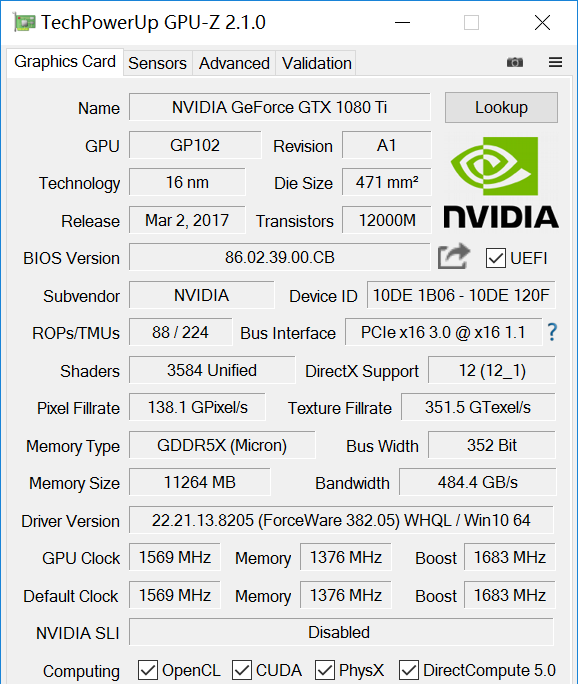Toggle the CUDA checkbox
This screenshot has height=684, width=578.
click(x=242, y=670)
